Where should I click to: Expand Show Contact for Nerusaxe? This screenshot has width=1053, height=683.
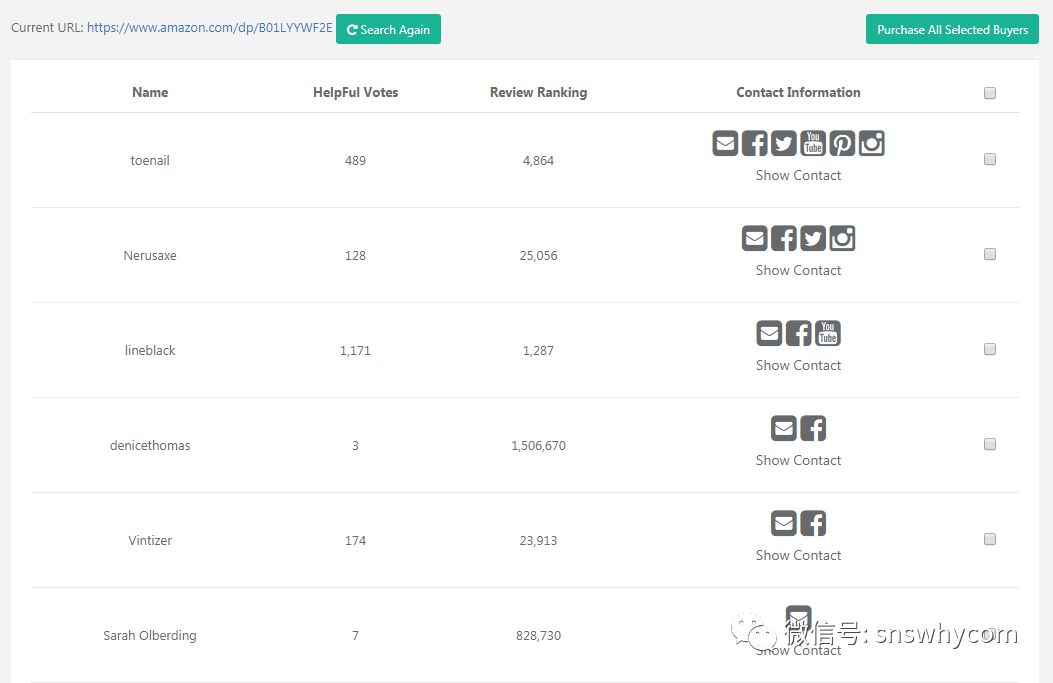tap(798, 270)
